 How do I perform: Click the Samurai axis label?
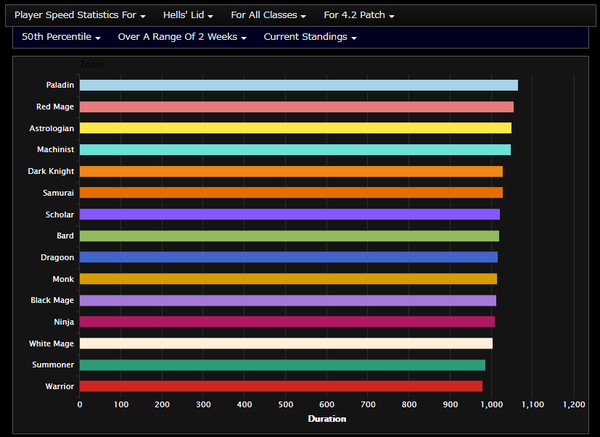coord(58,193)
